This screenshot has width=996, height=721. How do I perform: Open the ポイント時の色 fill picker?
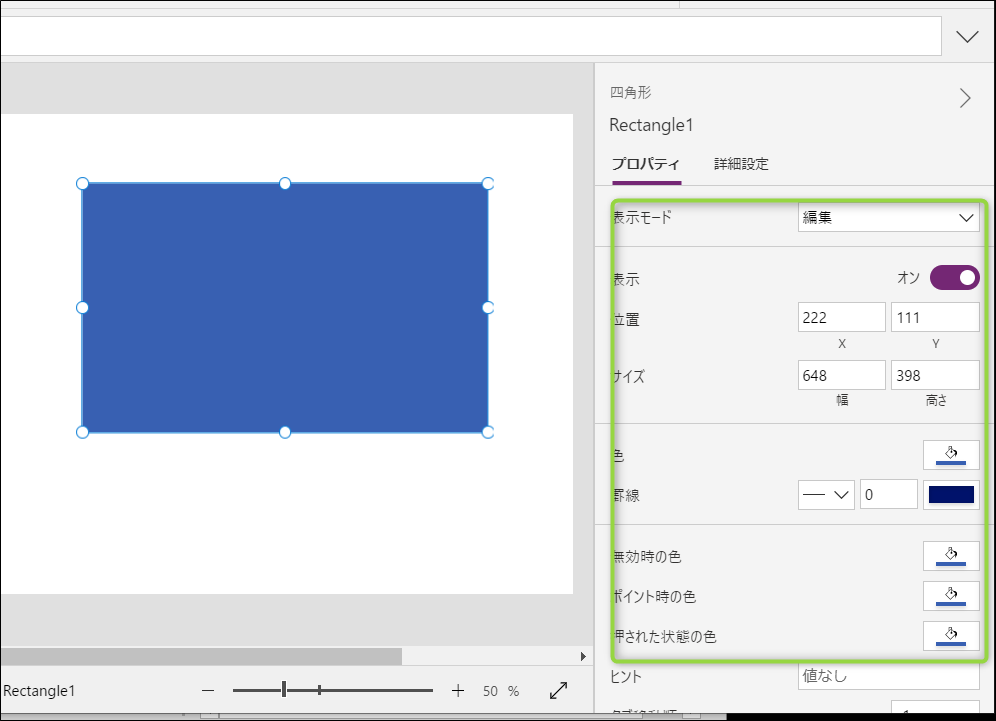(x=951, y=596)
